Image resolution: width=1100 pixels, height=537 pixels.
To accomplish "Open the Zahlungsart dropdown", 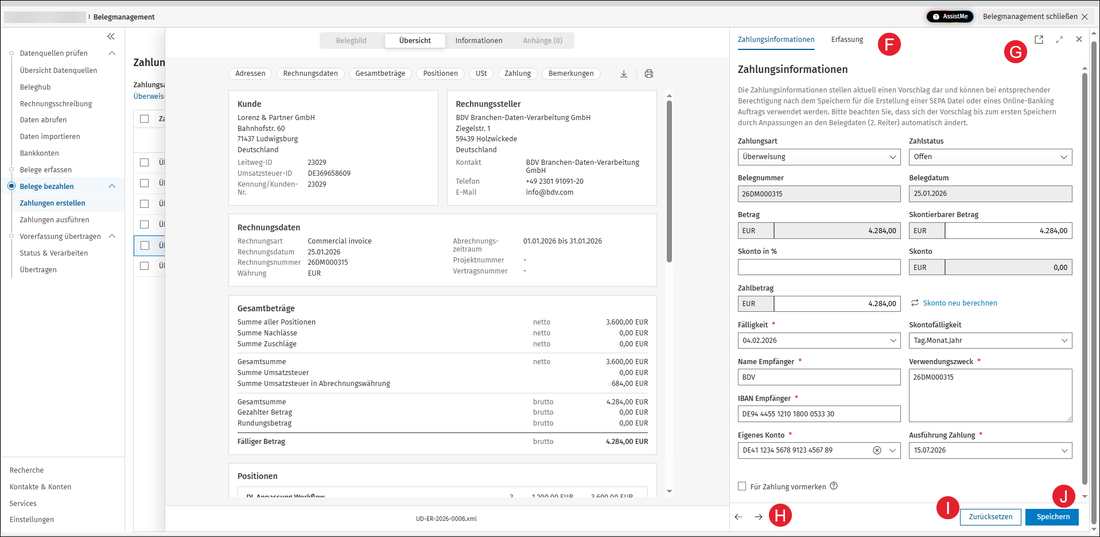I will tap(819, 157).
